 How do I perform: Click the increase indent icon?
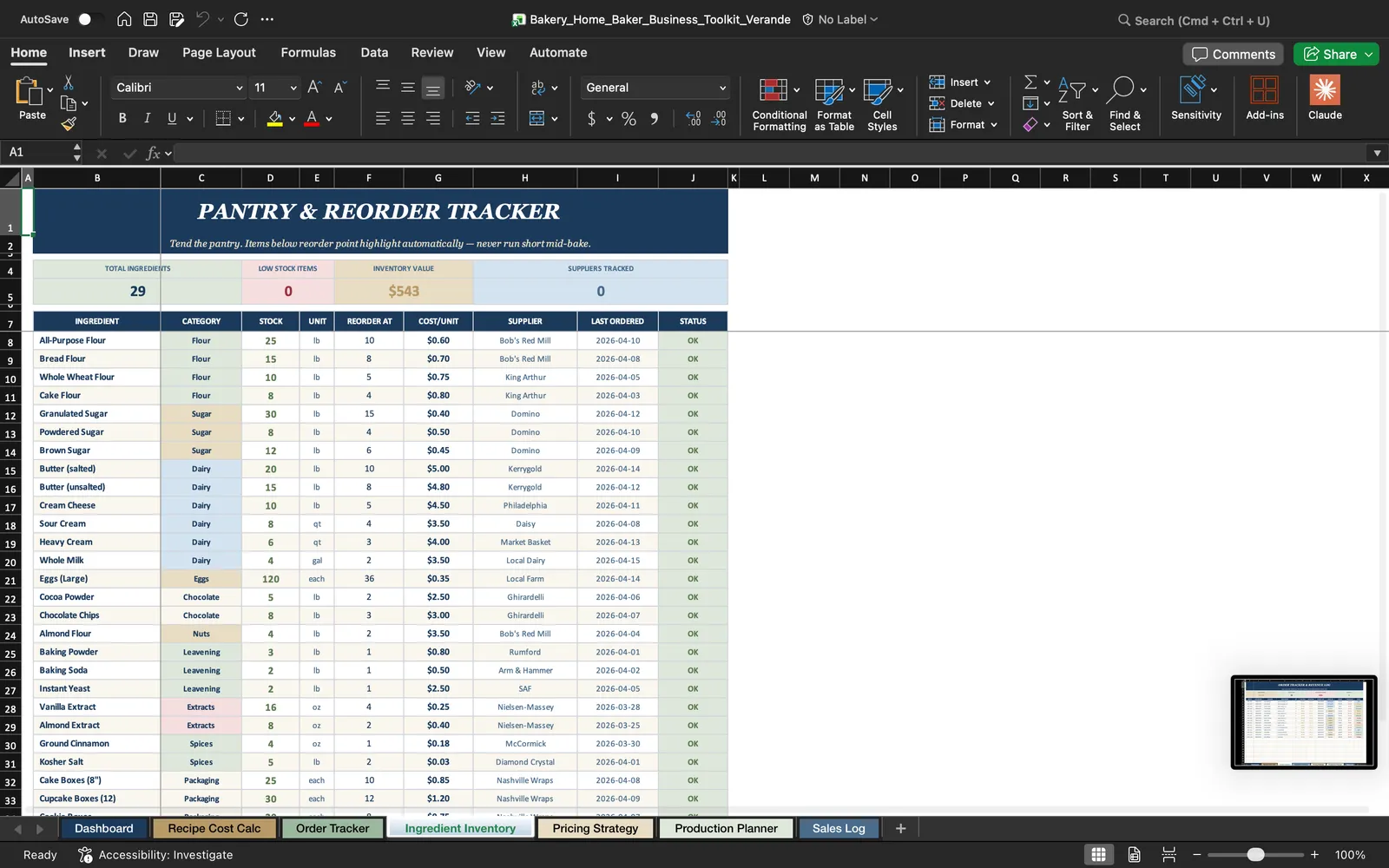point(497,118)
